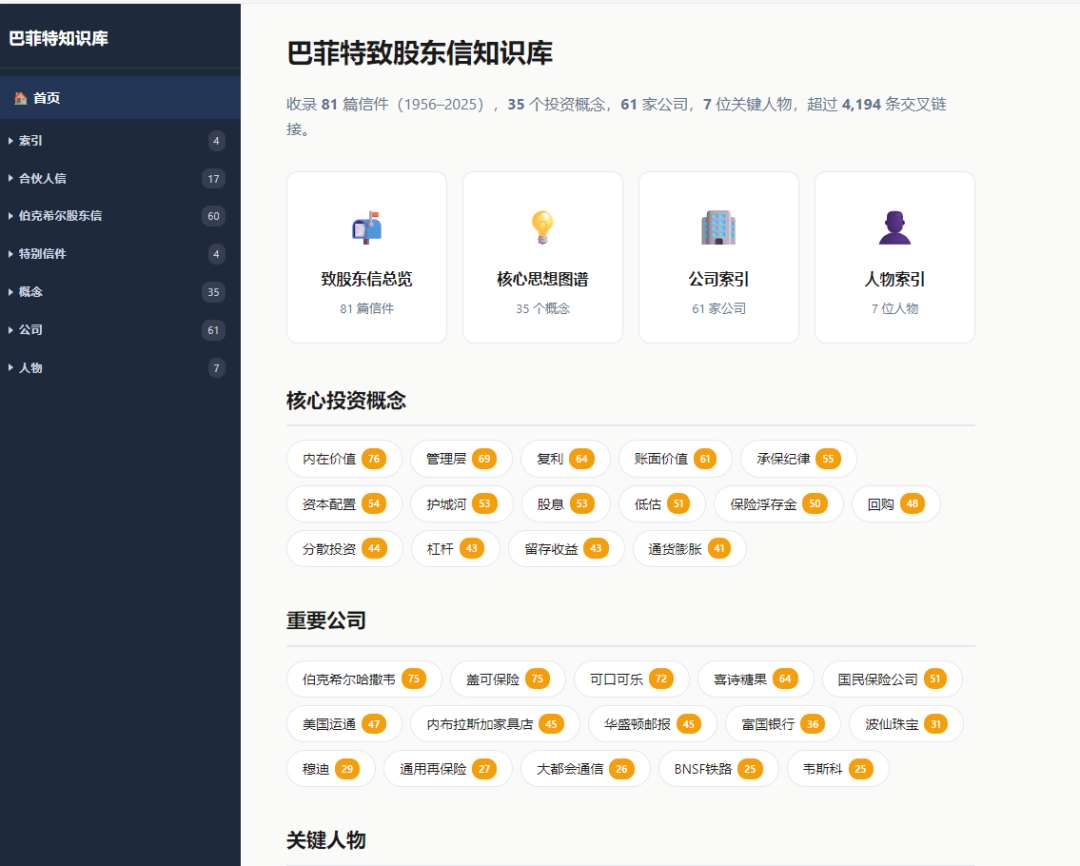Viewport: 1080px width, 866px height.
Task: Click the 内在价值 concept tag
Action: pos(344,459)
